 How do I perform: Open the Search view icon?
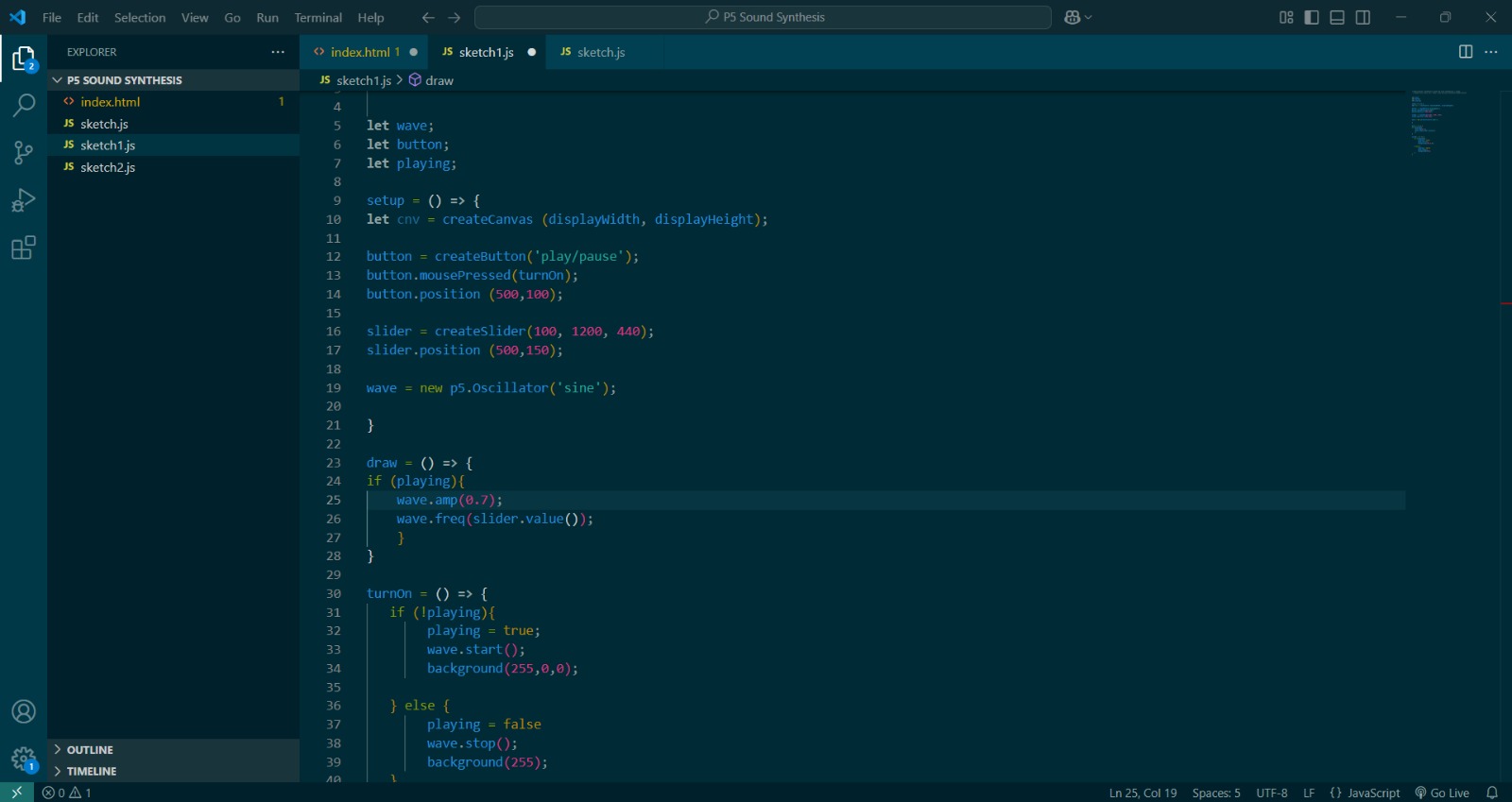pyautogui.click(x=24, y=105)
